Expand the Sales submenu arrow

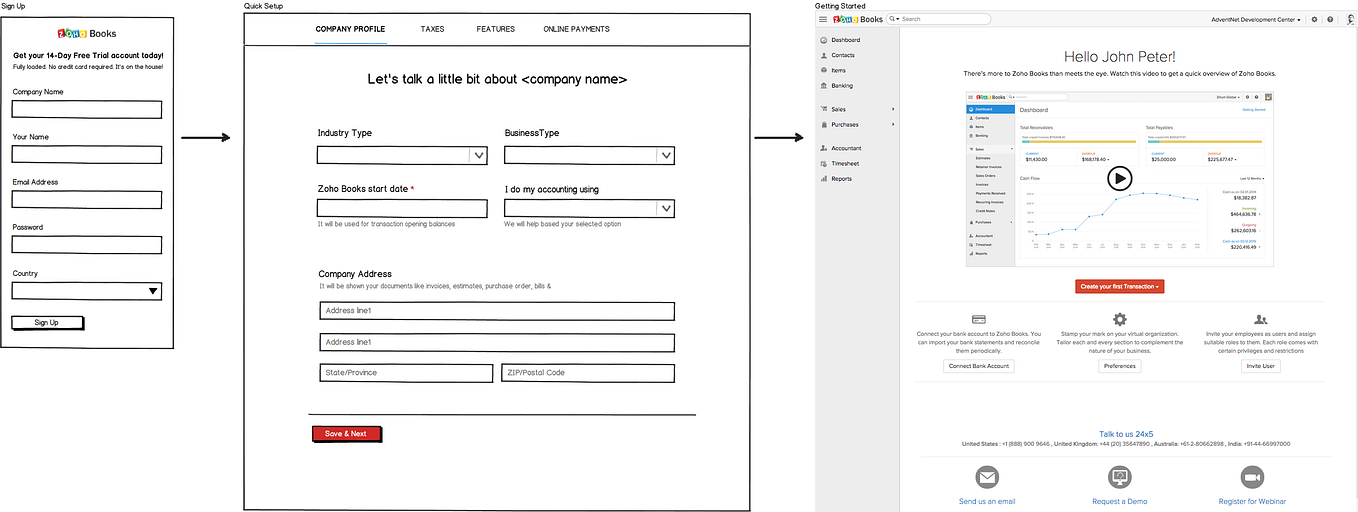[893, 109]
